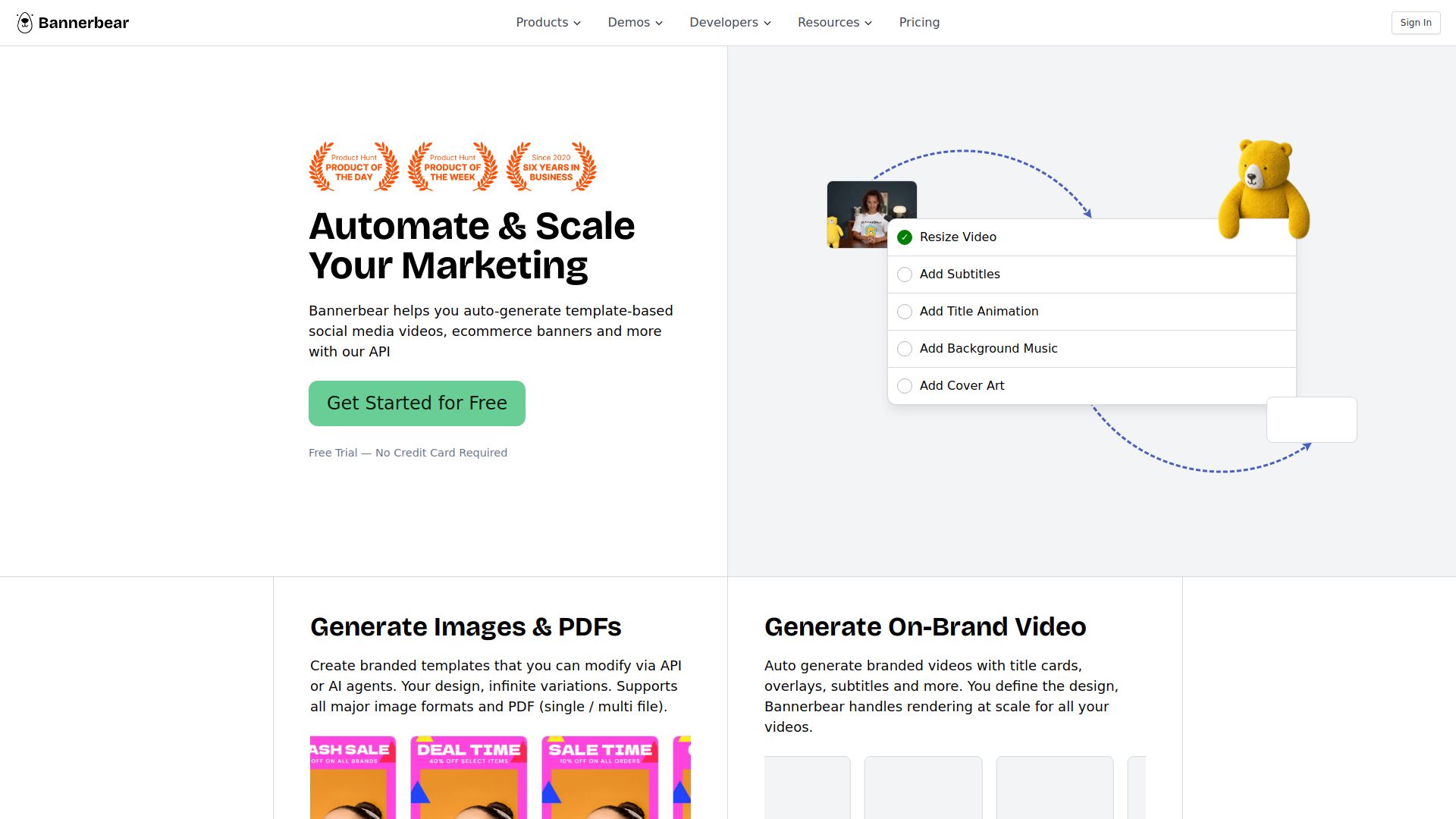The height and width of the screenshot is (819, 1456).
Task: Expand the Products dropdown chevron
Action: (577, 24)
